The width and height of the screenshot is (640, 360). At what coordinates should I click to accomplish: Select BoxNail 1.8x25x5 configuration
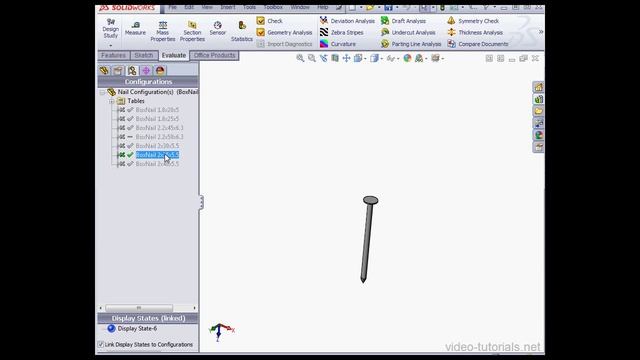157,119
